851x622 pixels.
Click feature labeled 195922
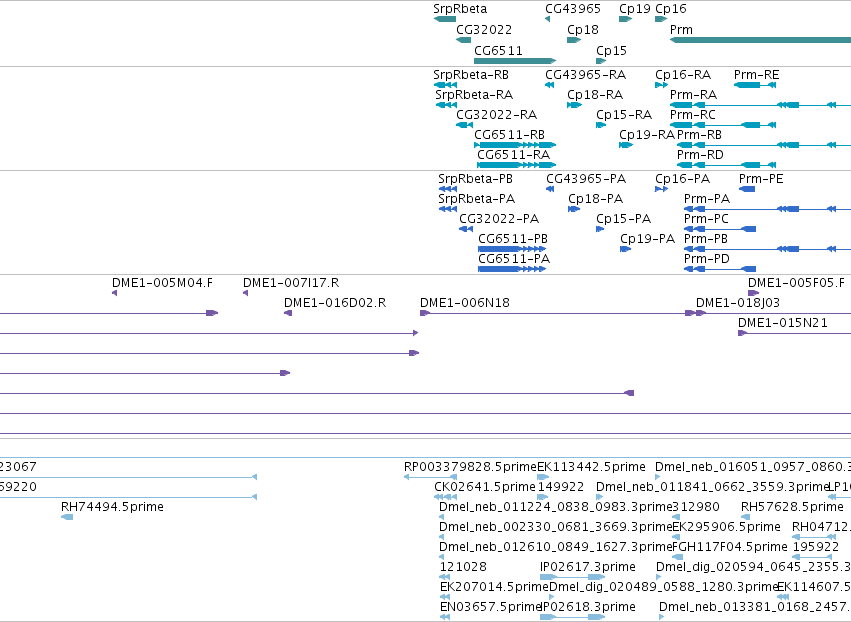point(812,557)
